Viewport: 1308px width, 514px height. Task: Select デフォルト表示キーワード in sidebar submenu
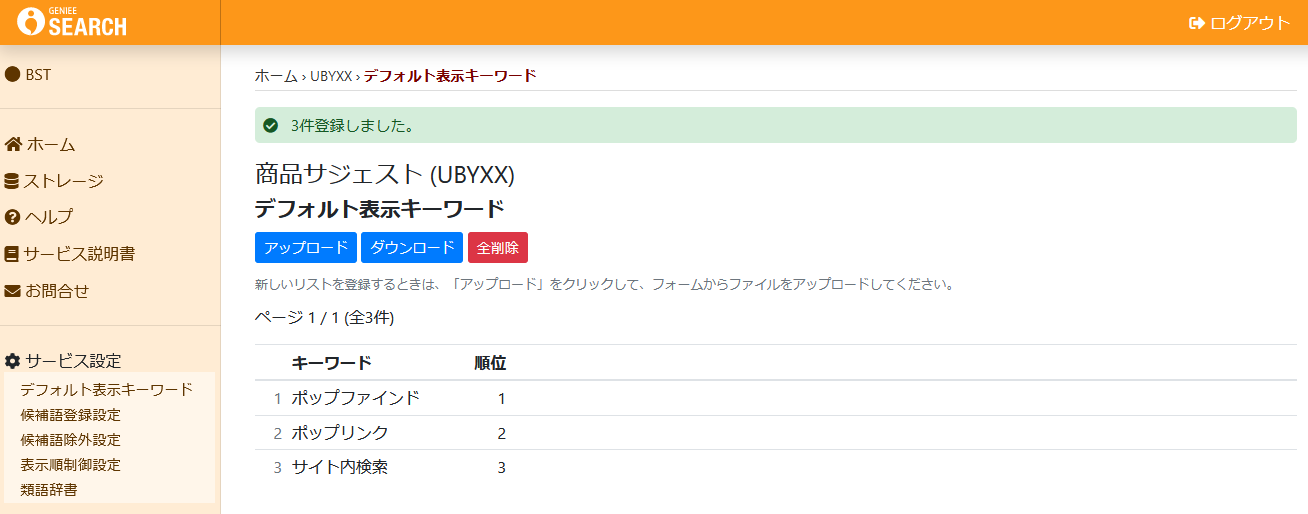[x=106, y=389]
